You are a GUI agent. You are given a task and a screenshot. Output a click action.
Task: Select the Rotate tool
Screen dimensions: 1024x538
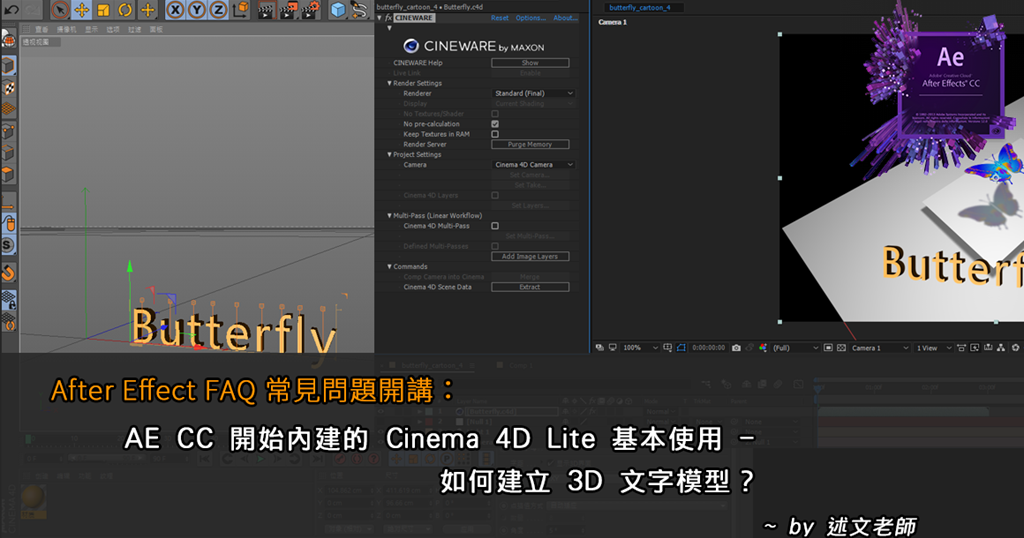[125, 10]
